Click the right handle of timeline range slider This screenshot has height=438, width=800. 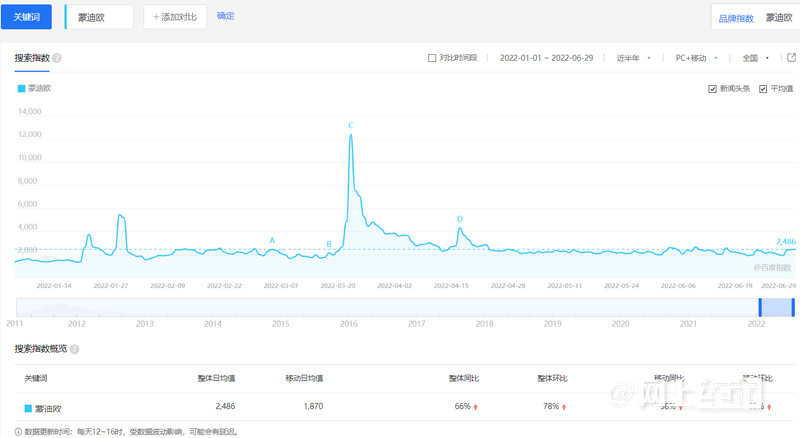pos(793,307)
